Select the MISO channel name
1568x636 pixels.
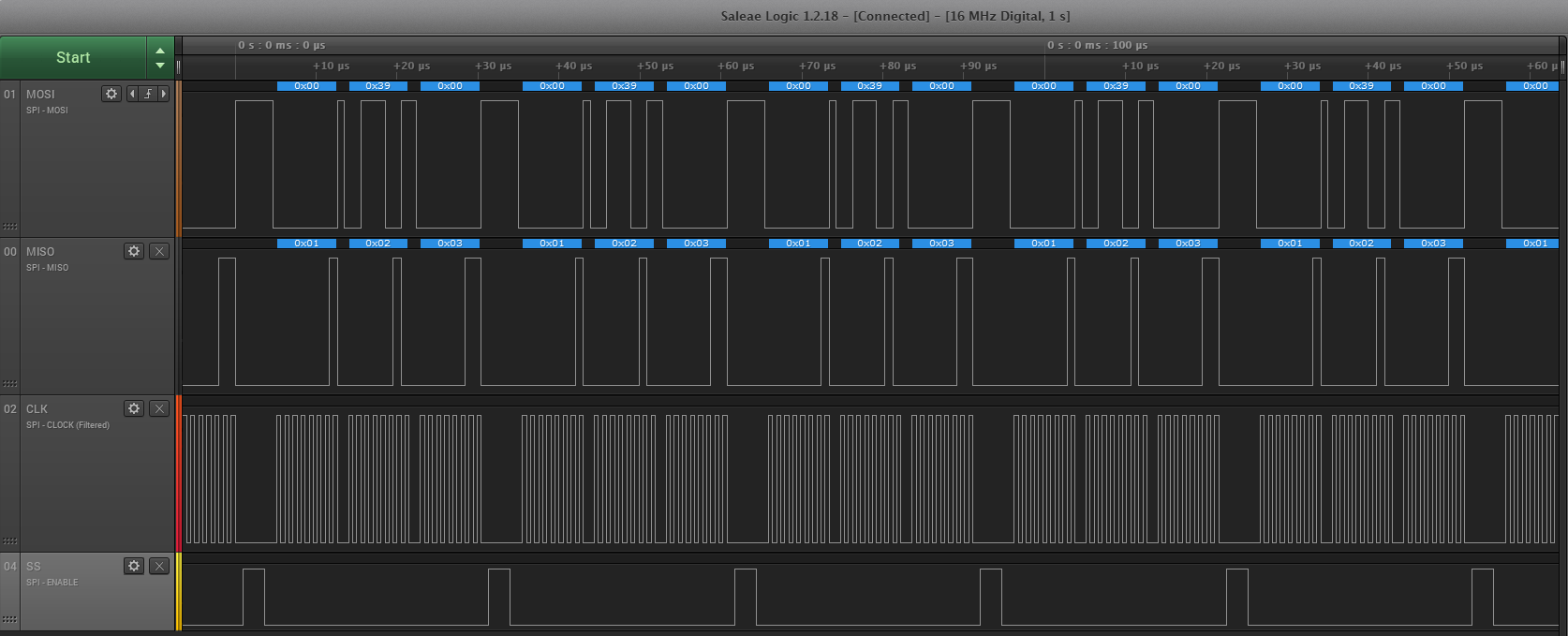coord(40,252)
